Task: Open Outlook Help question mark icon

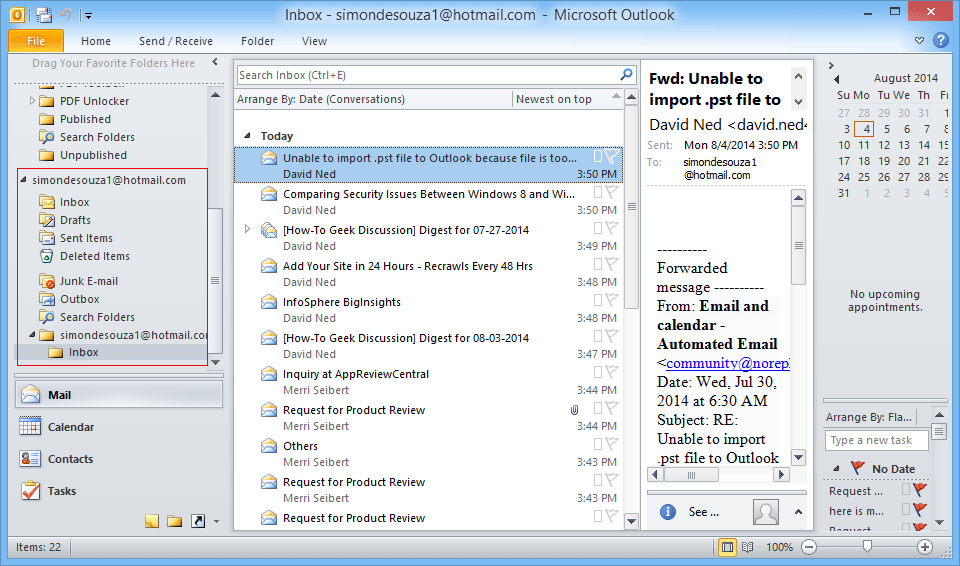Action: tap(940, 40)
